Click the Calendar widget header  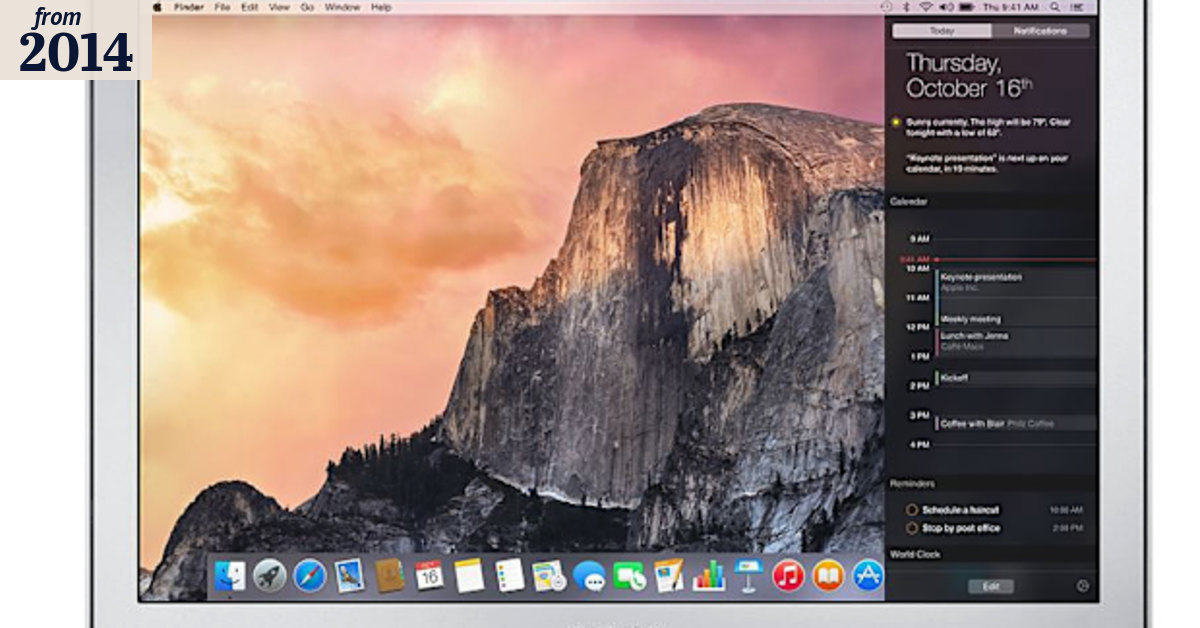point(909,202)
